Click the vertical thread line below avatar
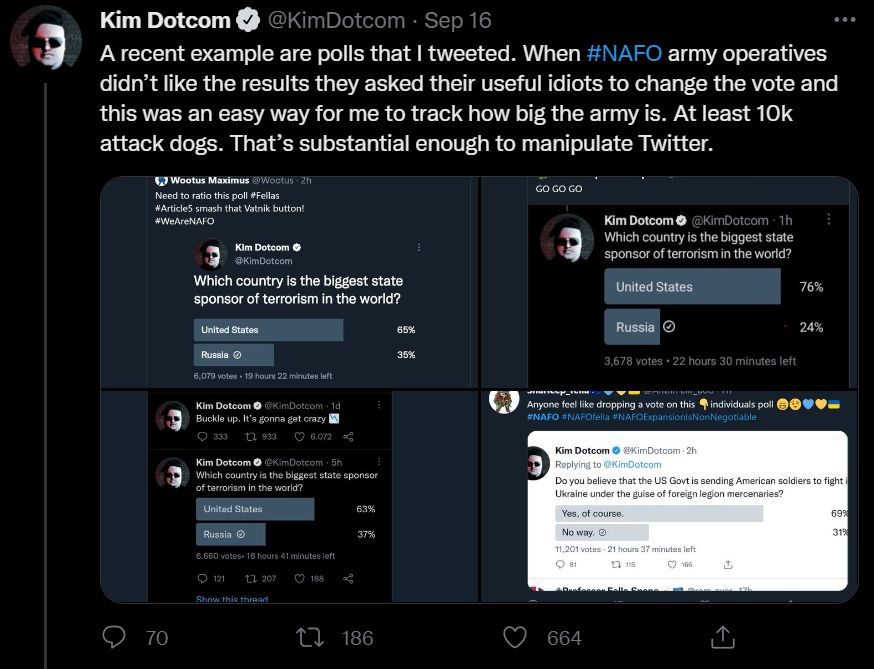This screenshot has height=669, width=874. tap(45, 300)
